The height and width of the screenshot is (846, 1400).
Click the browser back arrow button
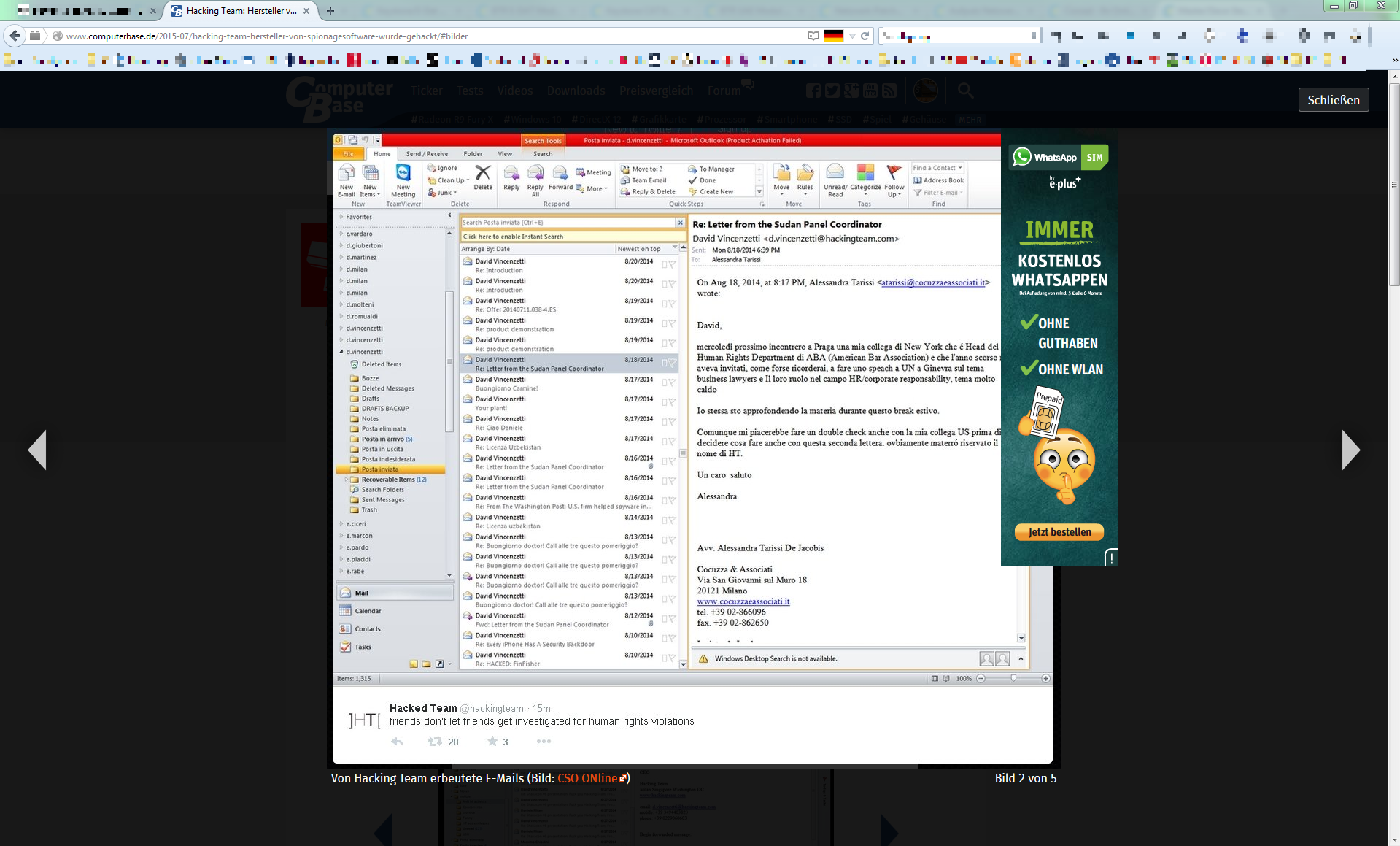(15, 36)
